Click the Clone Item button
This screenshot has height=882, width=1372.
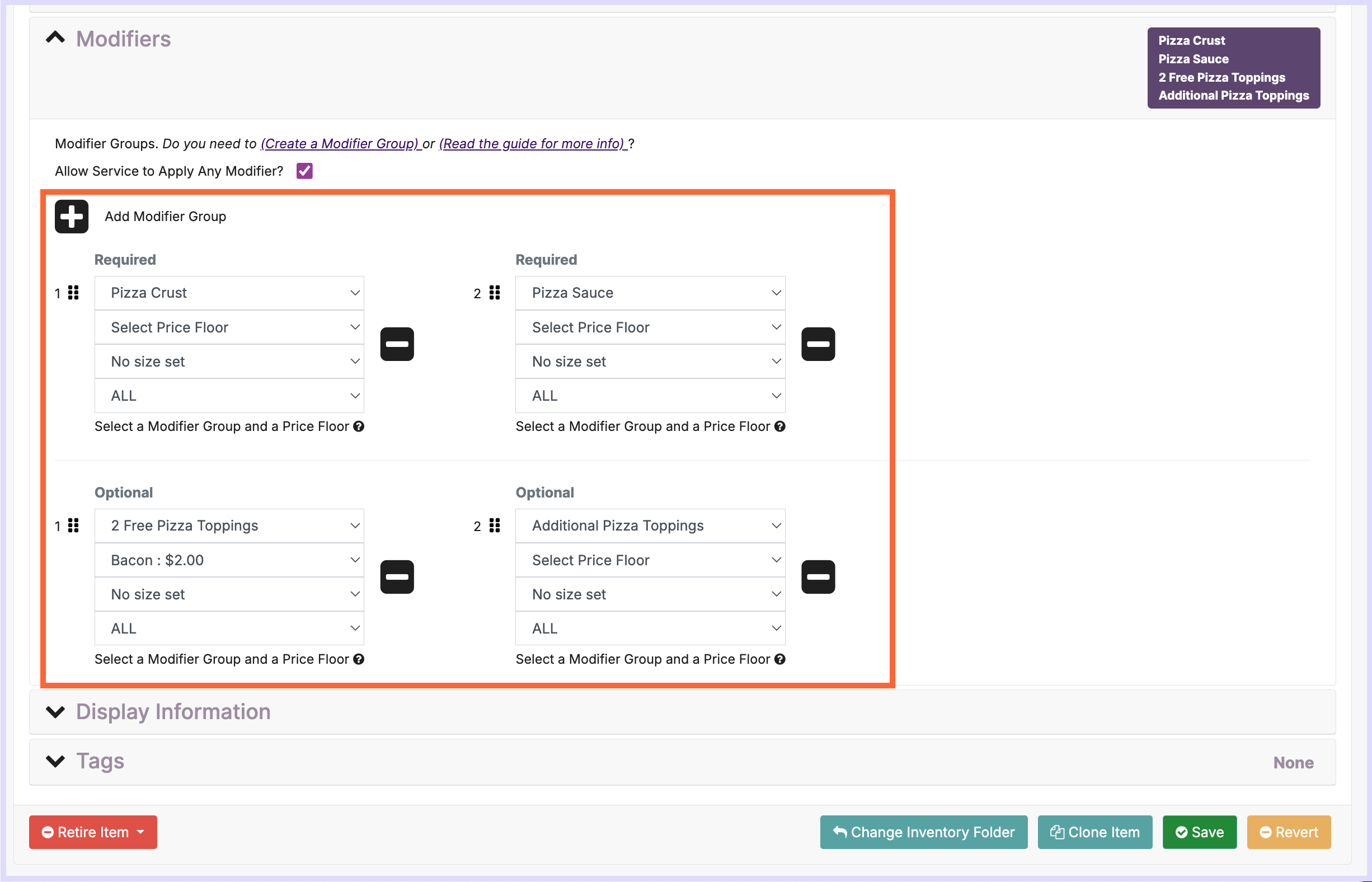click(1094, 832)
